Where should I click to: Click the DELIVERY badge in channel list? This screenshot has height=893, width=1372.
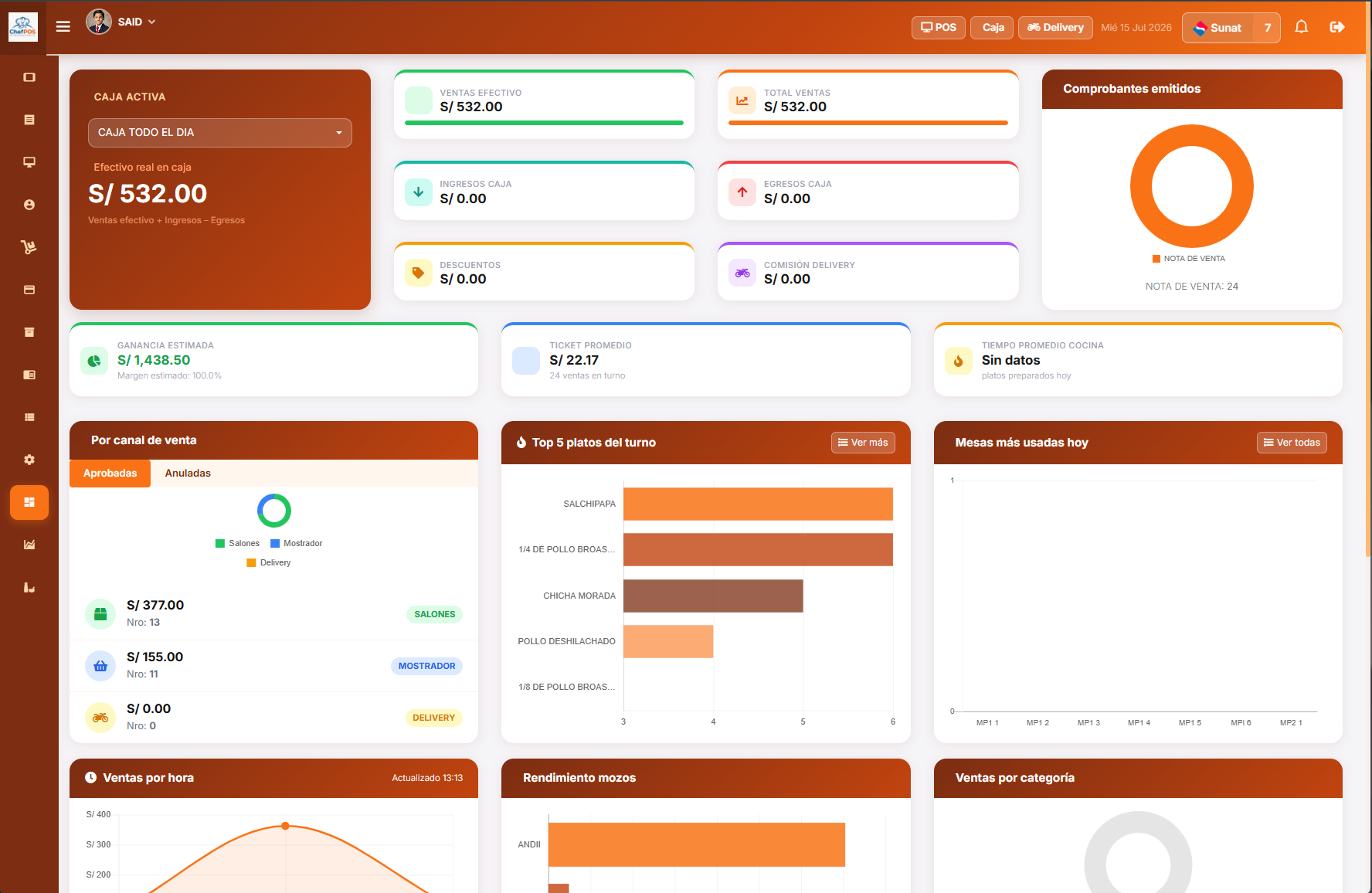coord(433,718)
